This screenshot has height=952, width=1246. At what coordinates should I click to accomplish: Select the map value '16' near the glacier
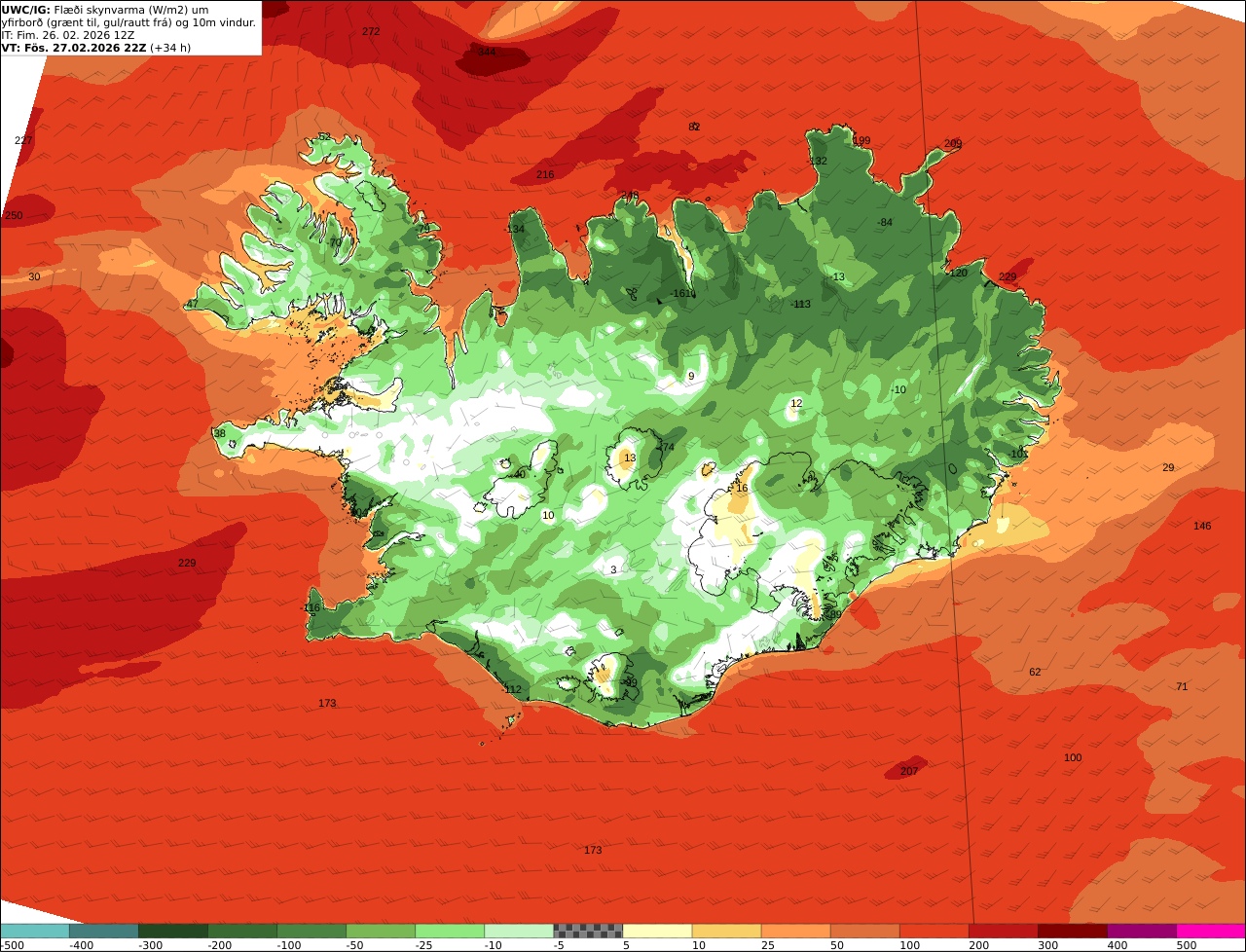pos(742,488)
